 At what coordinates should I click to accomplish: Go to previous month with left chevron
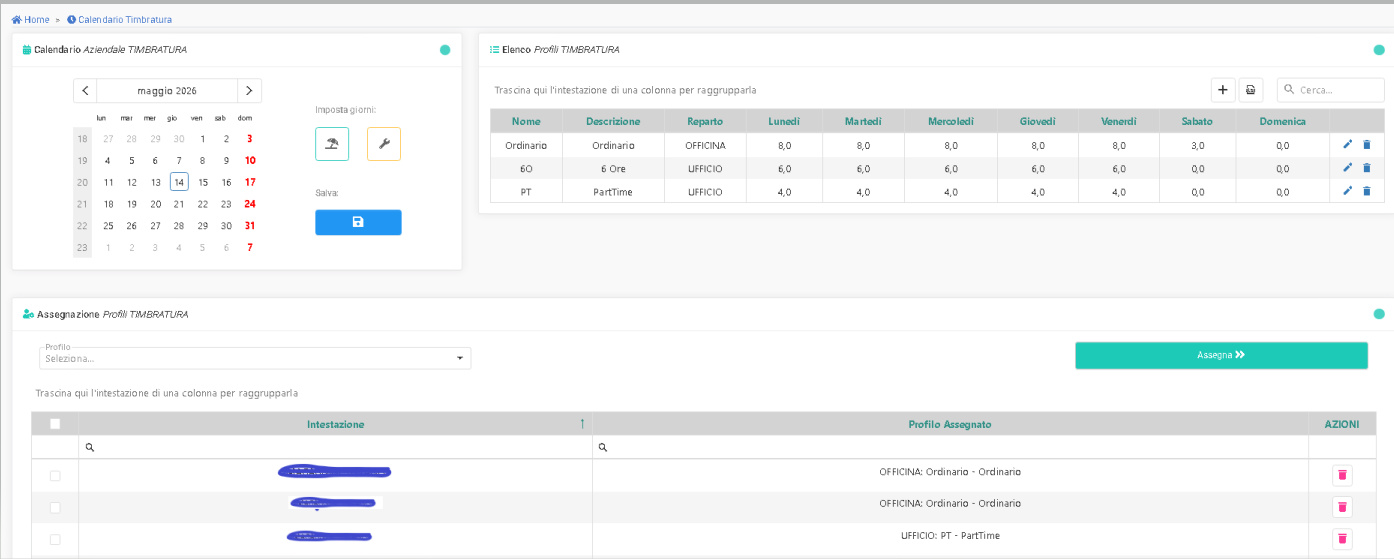(x=85, y=90)
